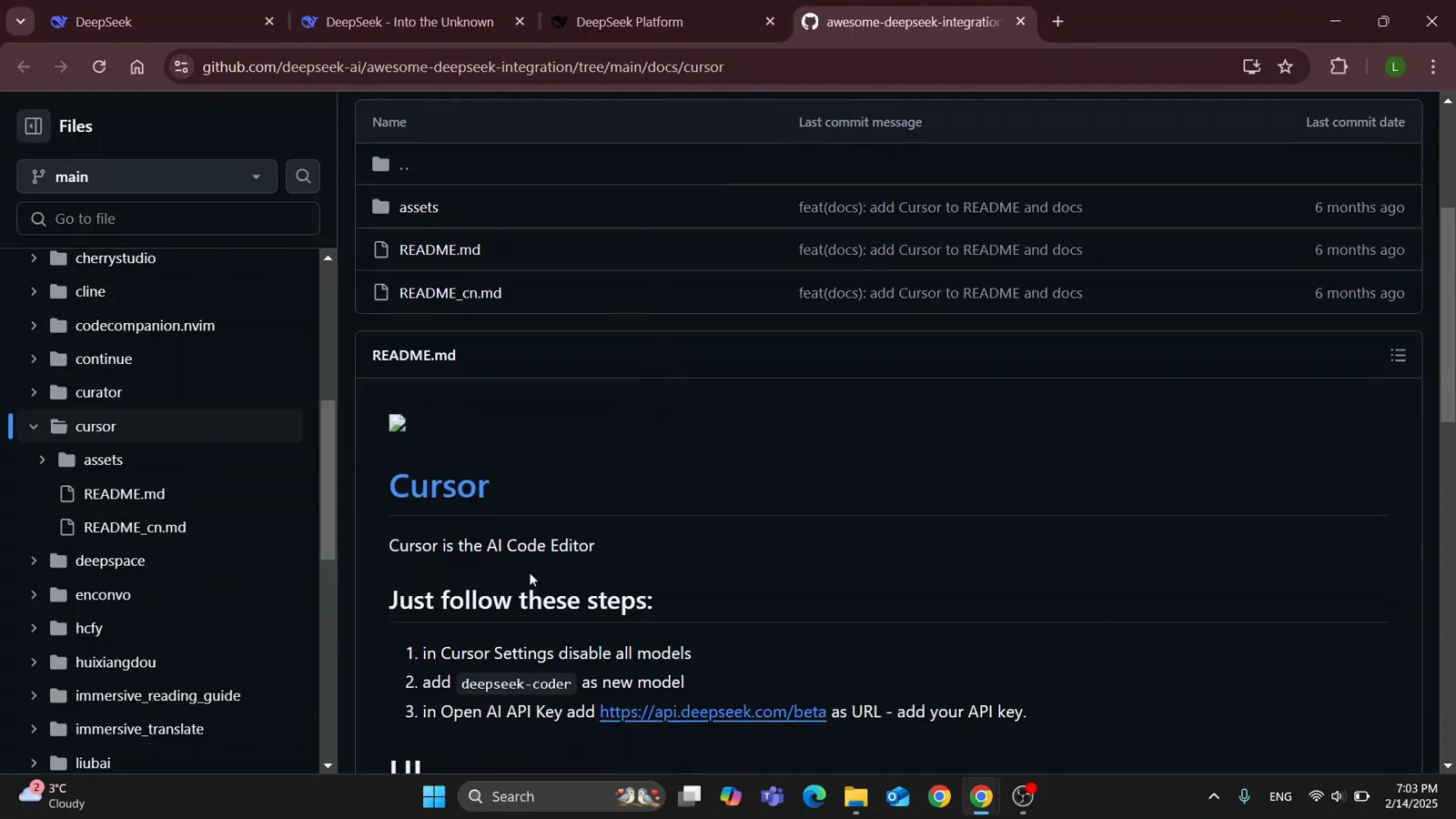Screen dimensions: 1456x819
Task: Expand the cherrystudio folder
Action: pos(34,258)
